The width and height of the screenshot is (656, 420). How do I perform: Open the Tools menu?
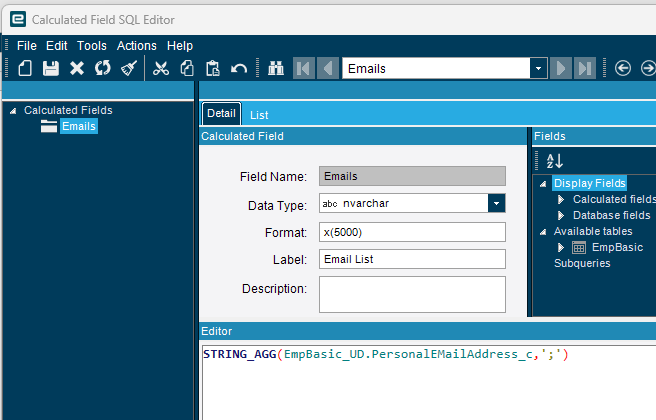tap(92, 46)
